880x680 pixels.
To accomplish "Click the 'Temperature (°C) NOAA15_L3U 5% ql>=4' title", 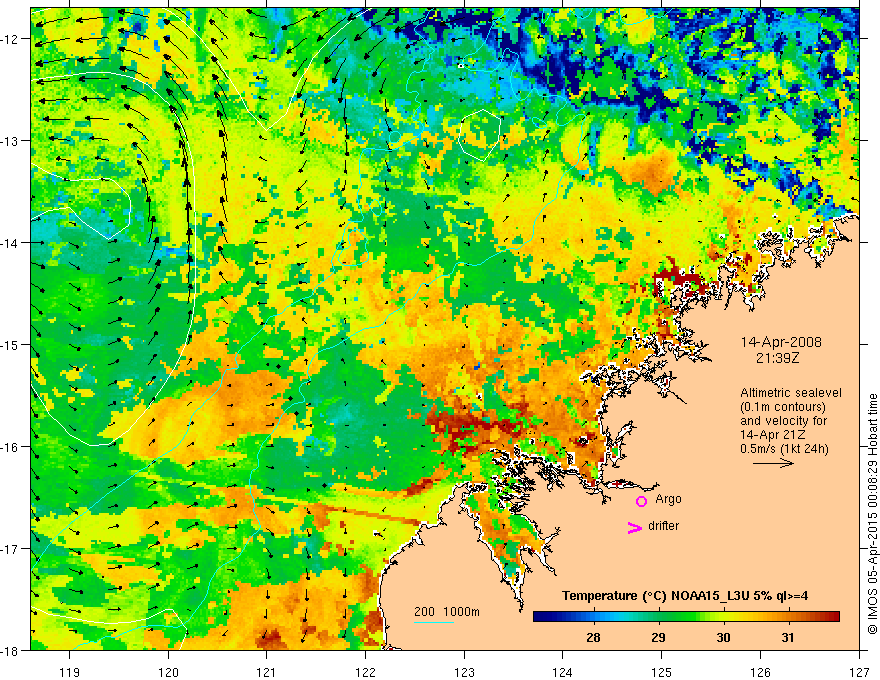I will (685, 596).
